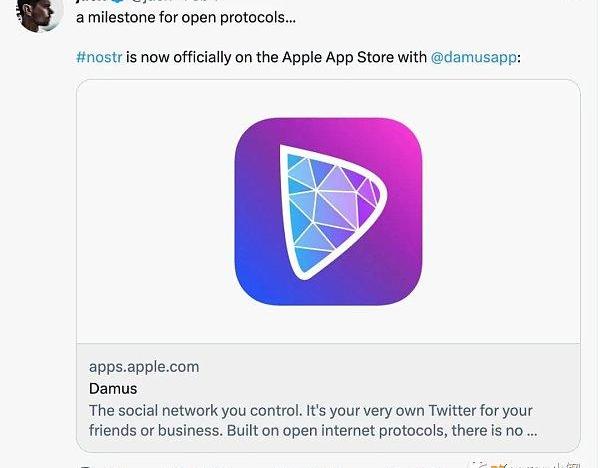Click the verified badge beside author name

pyautogui.click(x=117, y=2)
